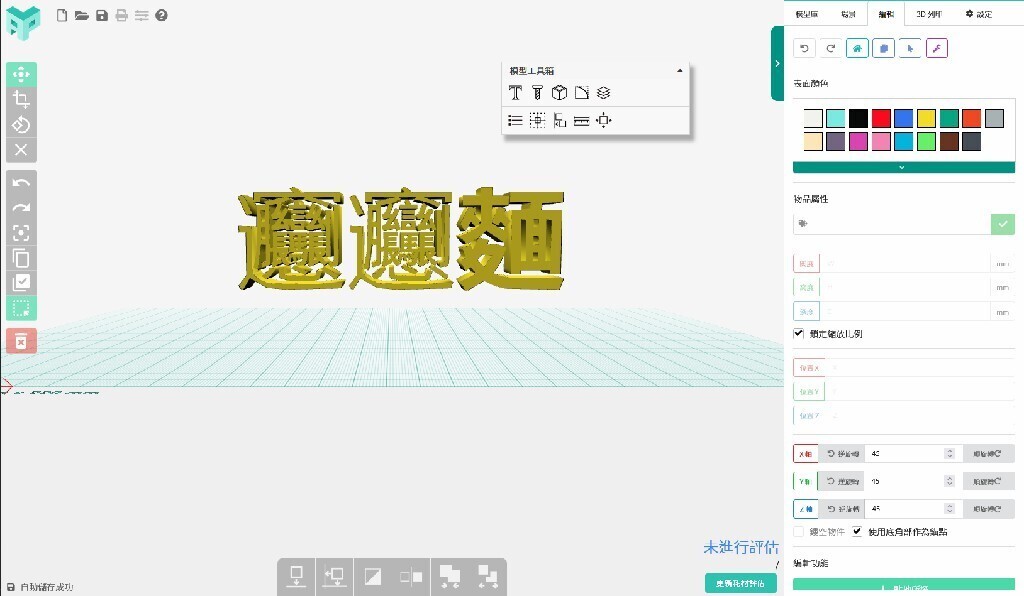
Task: Activate the alignment tool in the model toolbox
Action: (560, 120)
